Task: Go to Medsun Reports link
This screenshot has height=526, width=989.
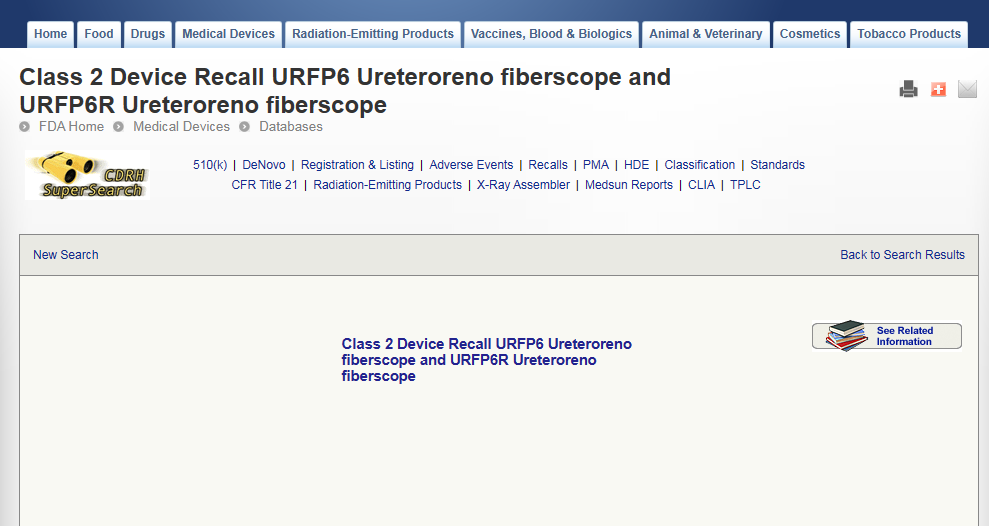Action: 629,185
